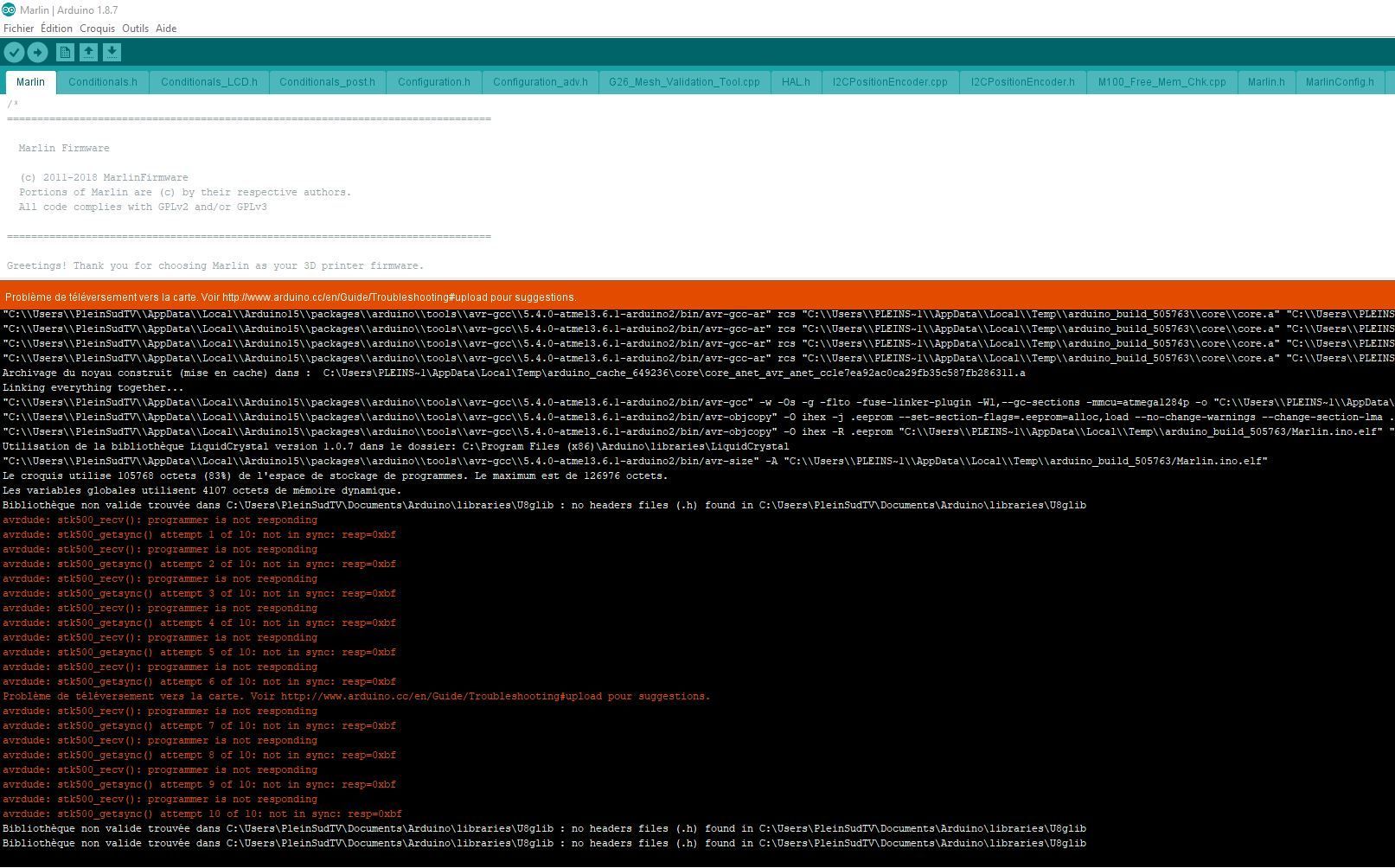Switch to the Conditionals_LCD.h tab
The image size is (1395, 868).
[209, 82]
